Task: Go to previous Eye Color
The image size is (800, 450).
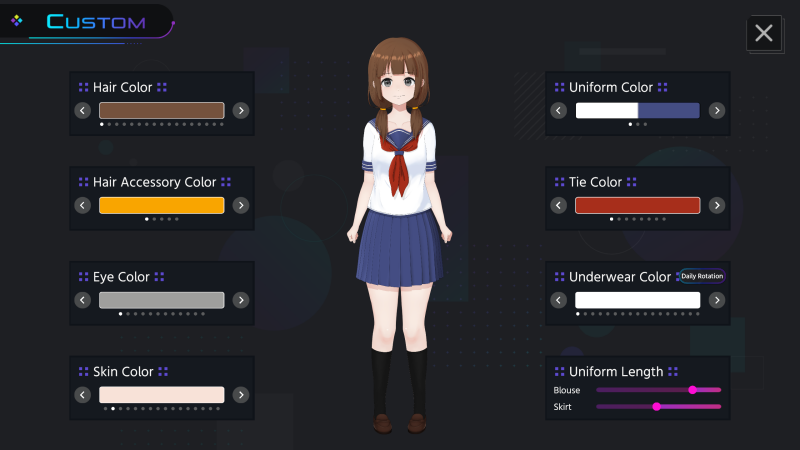Action: 83,300
